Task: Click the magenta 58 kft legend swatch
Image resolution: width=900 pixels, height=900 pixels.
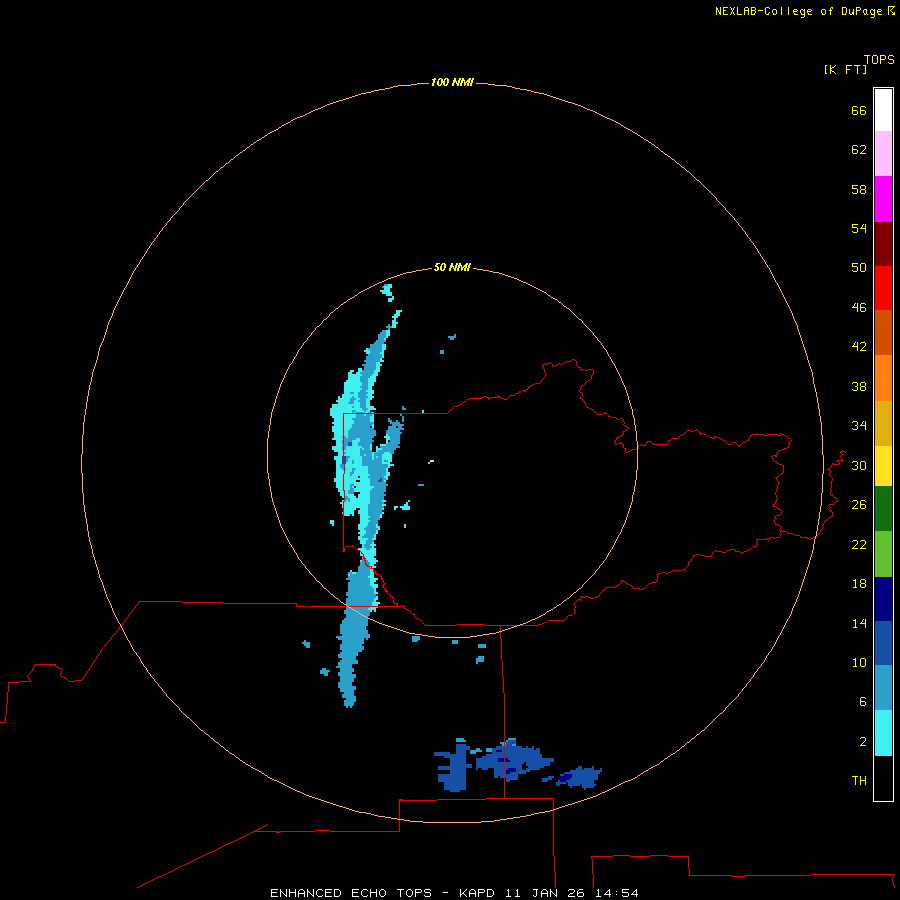Action: click(x=883, y=199)
